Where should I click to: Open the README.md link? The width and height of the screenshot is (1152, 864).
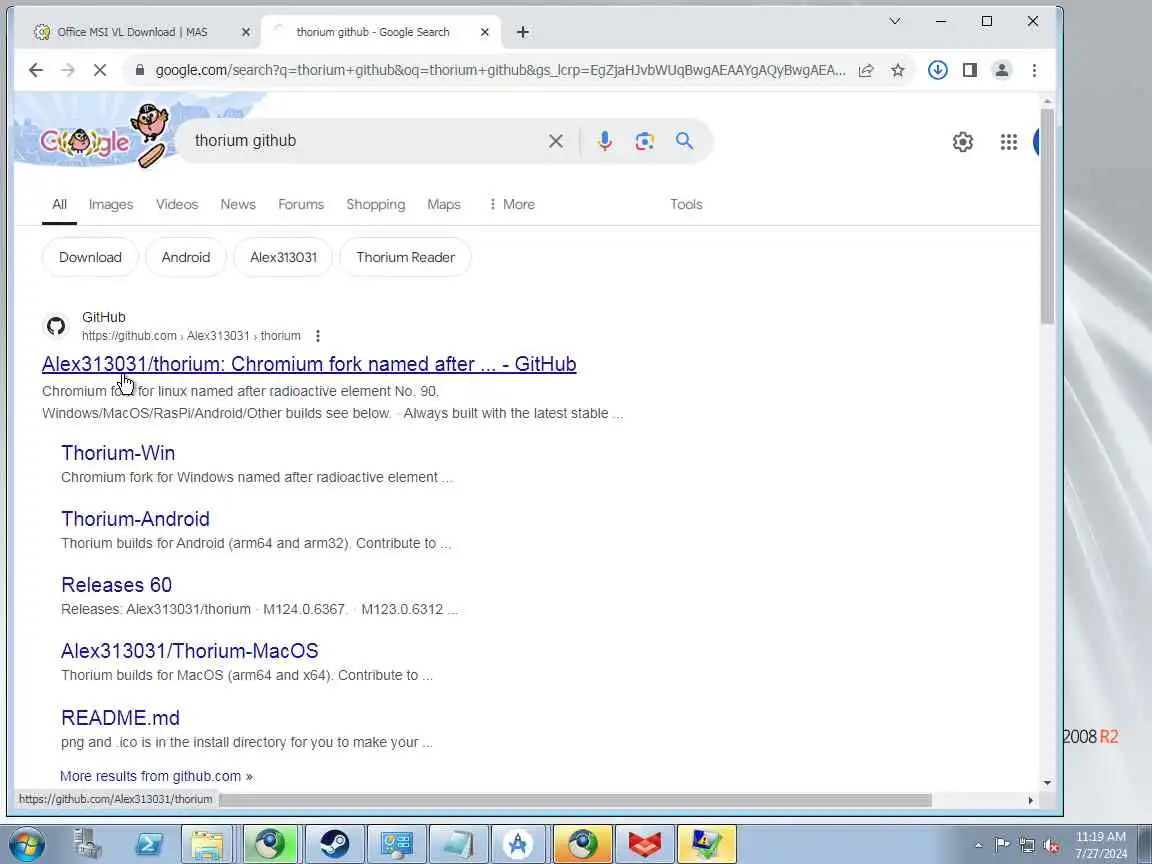point(120,718)
